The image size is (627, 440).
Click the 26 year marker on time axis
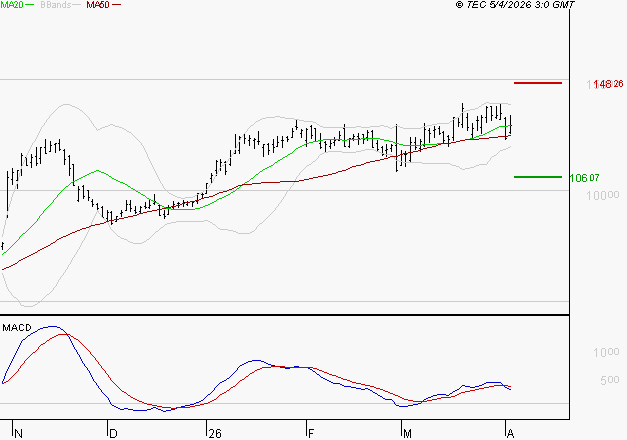coord(215,433)
